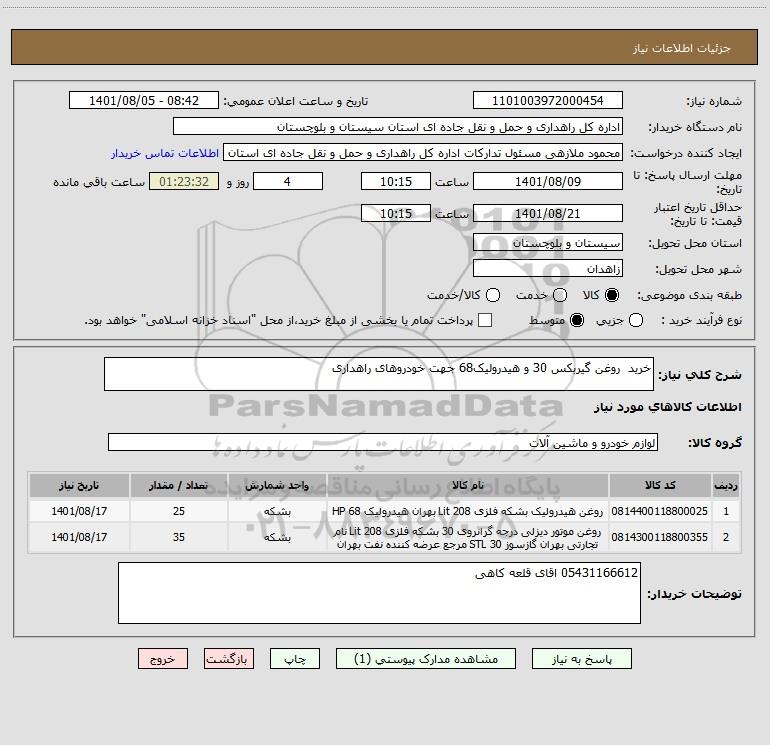This screenshot has height=745, width=770.
Task: Click the خروج exit button
Action: click(x=163, y=659)
